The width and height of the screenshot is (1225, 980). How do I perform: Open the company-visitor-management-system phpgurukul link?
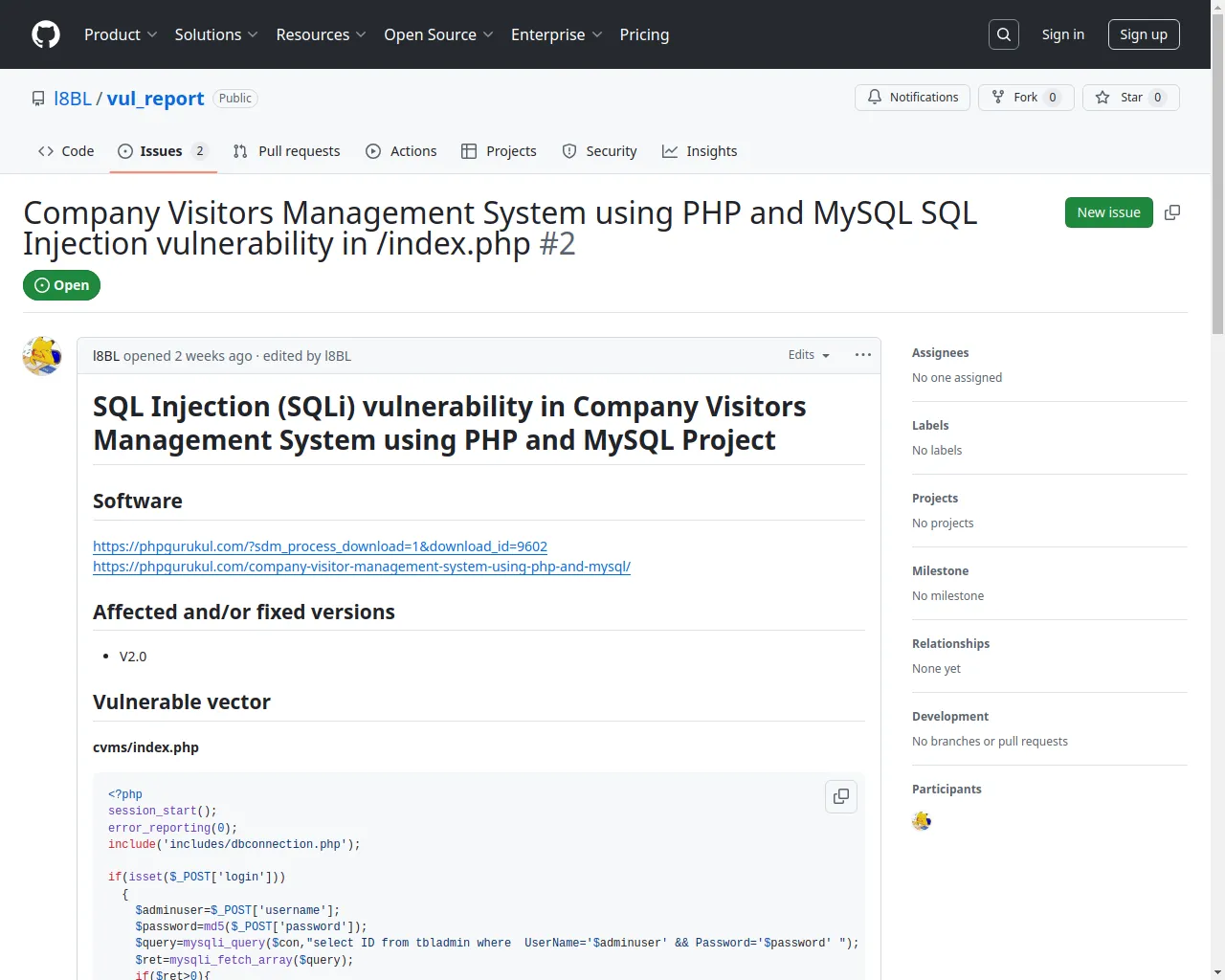362,567
